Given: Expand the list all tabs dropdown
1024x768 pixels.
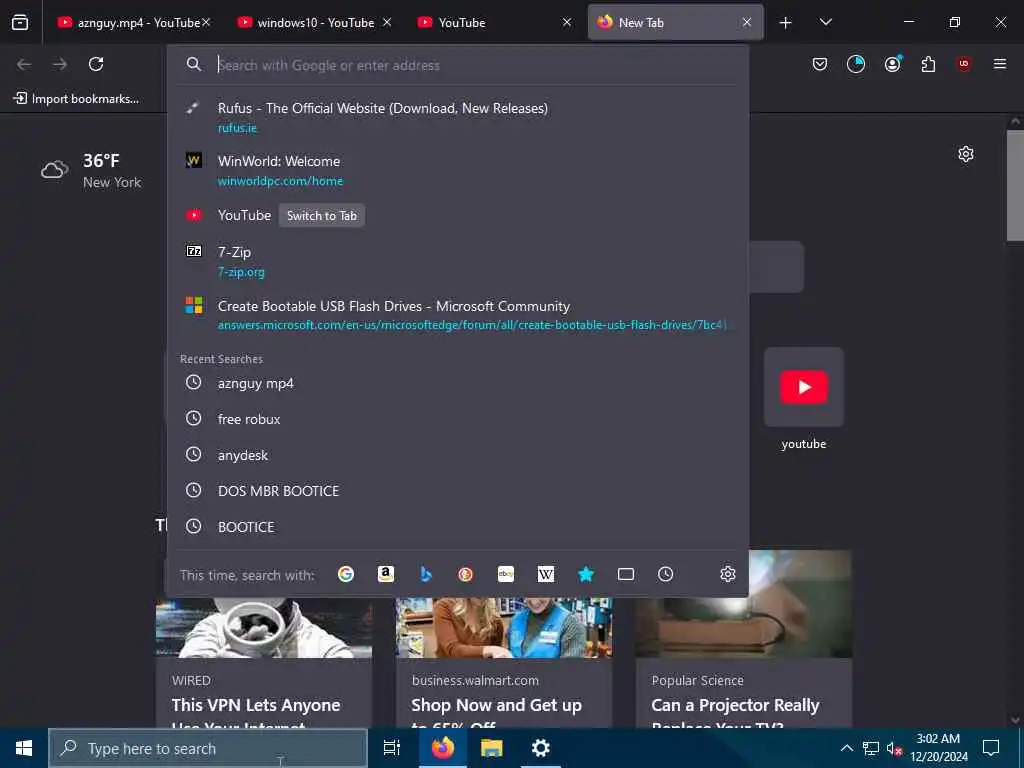Looking at the screenshot, I should click(825, 22).
